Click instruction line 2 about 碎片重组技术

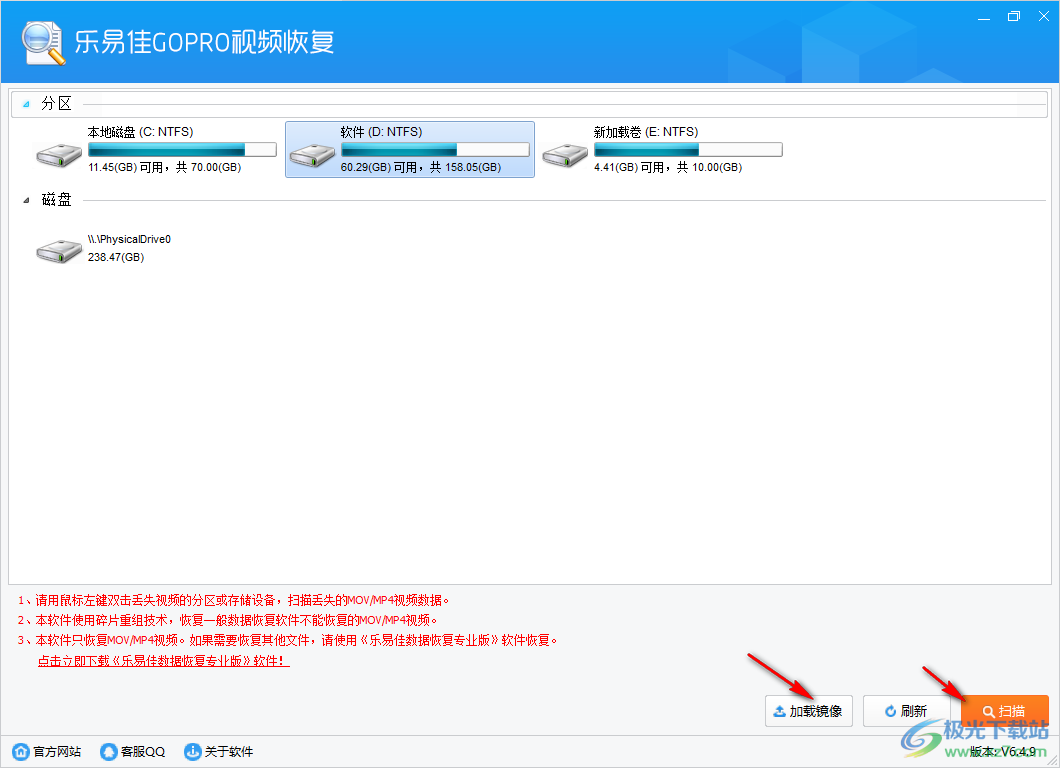[x=227, y=620]
